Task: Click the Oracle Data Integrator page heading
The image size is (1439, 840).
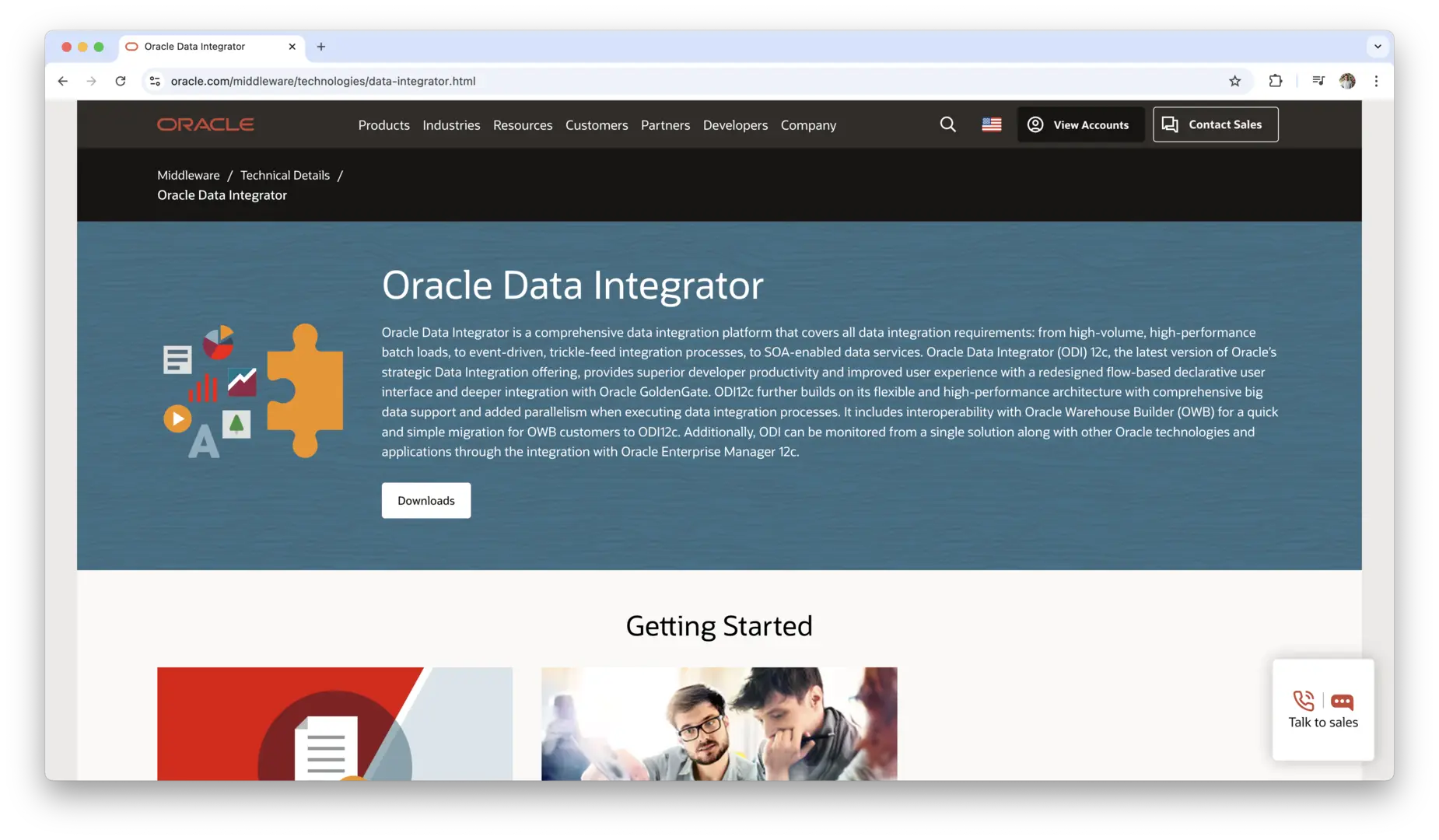Action: 572,285
